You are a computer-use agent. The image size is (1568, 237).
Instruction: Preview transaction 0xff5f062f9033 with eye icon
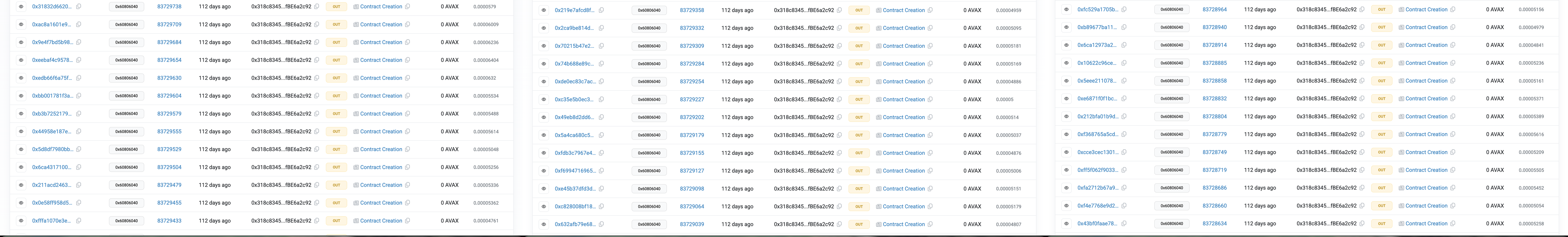coord(1066,170)
